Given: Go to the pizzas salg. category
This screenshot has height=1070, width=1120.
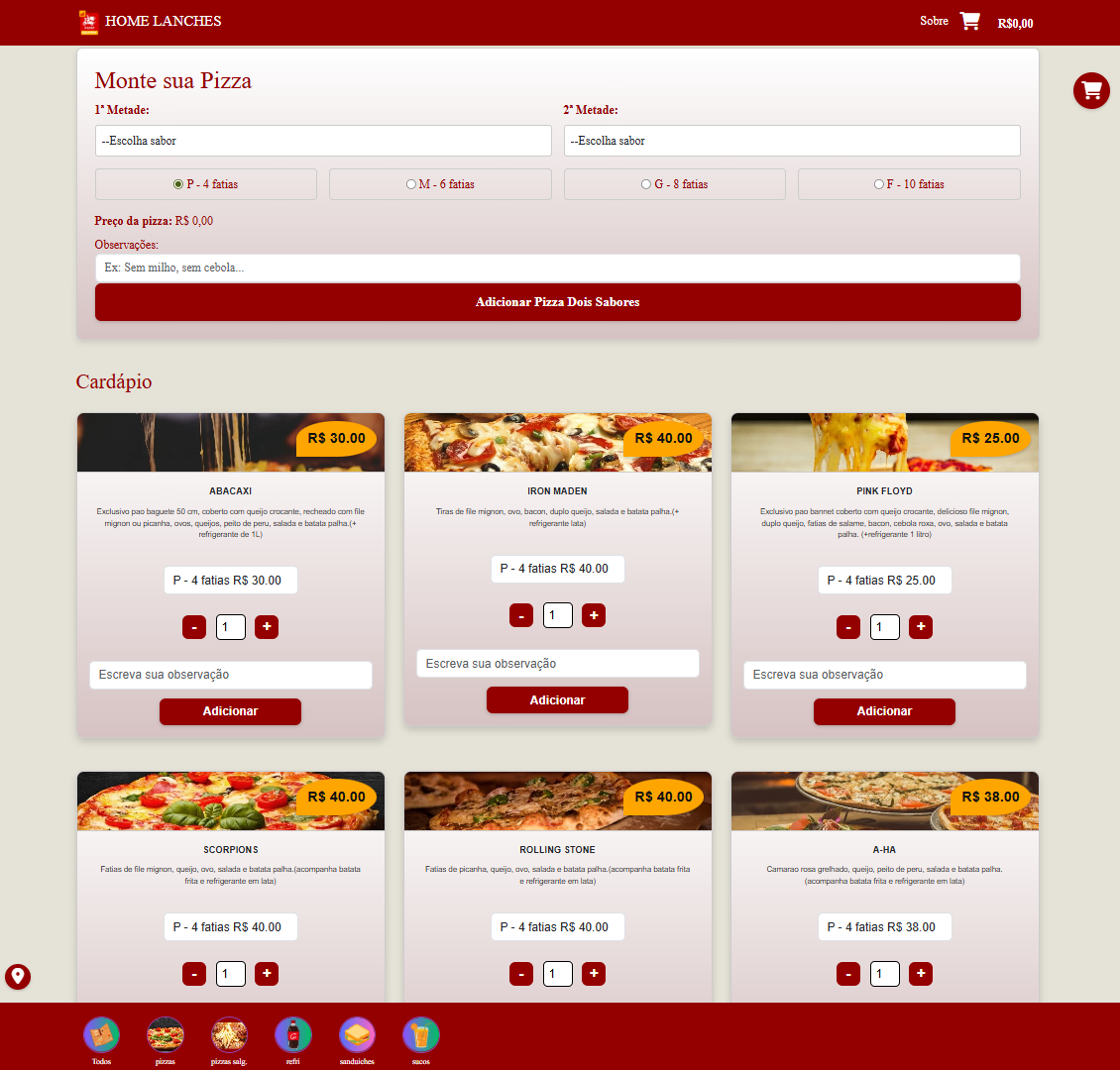Looking at the screenshot, I should coord(229,1035).
